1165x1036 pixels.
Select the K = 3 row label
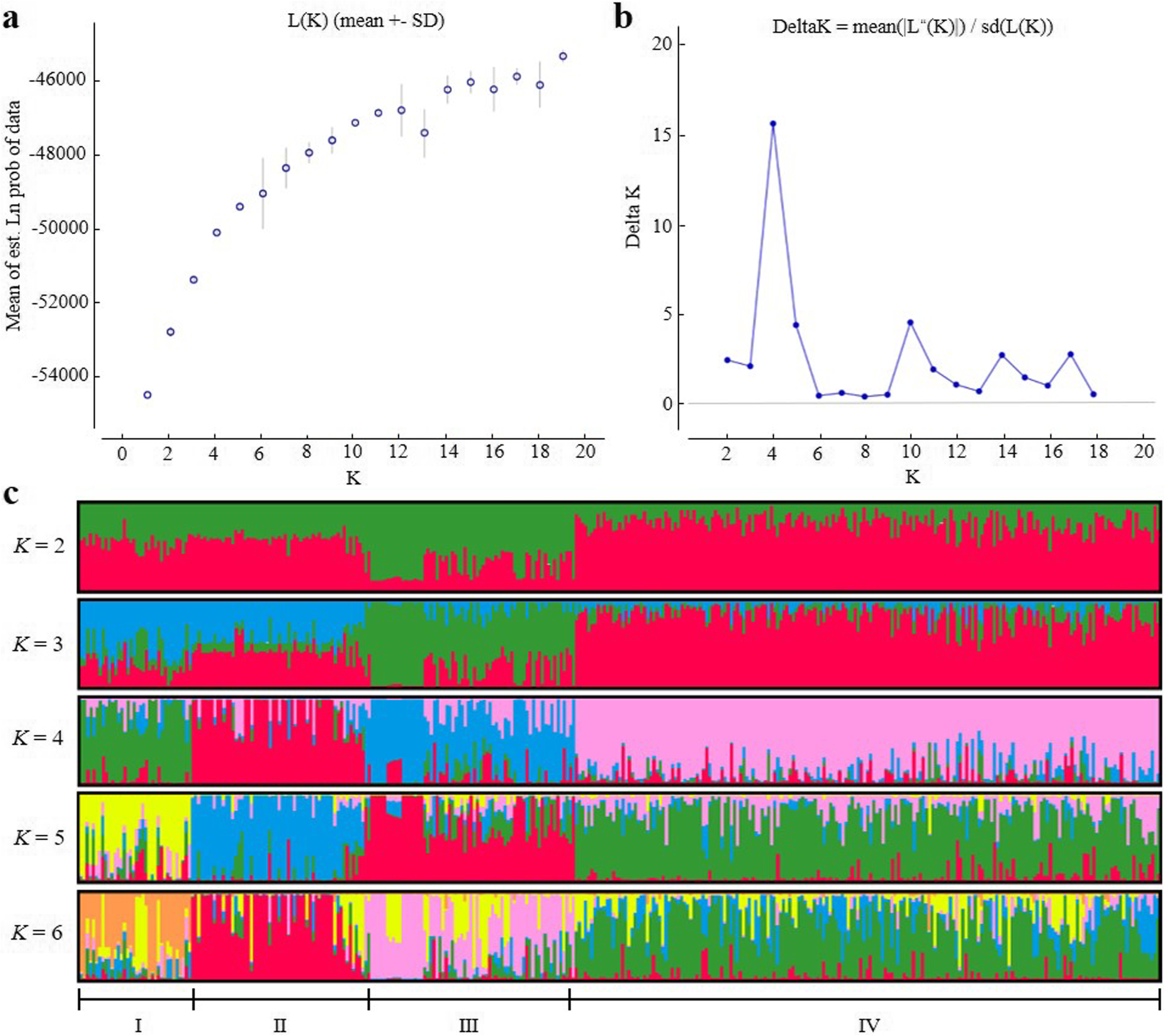click(x=38, y=644)
